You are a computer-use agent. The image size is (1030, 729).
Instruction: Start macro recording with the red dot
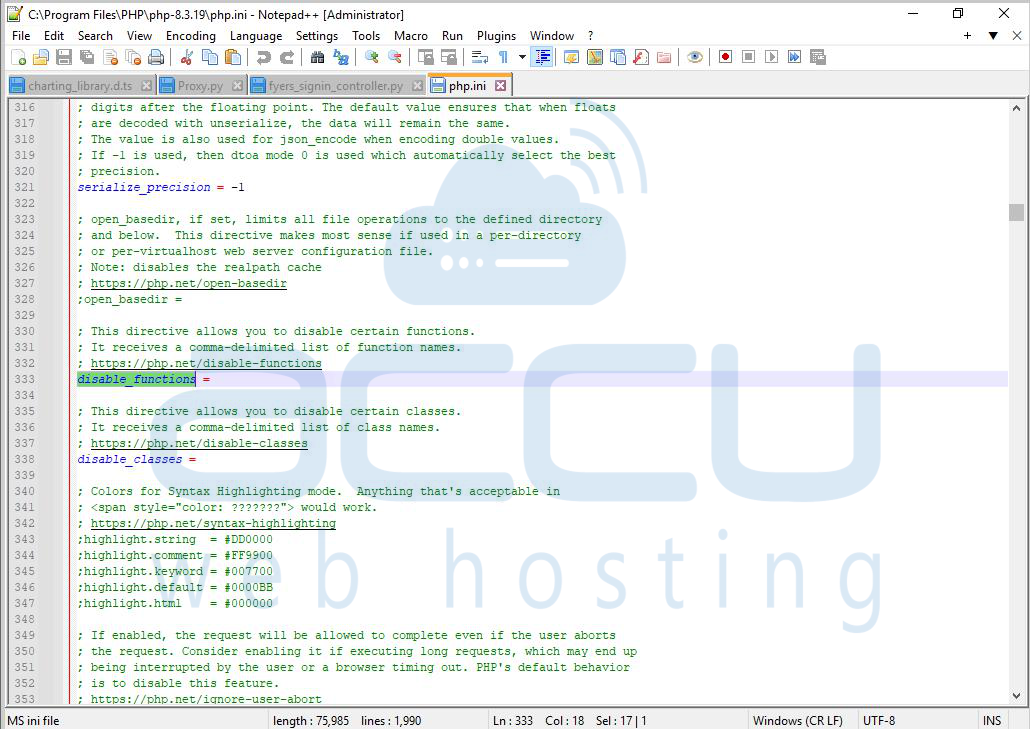click(x=725, y=58)
